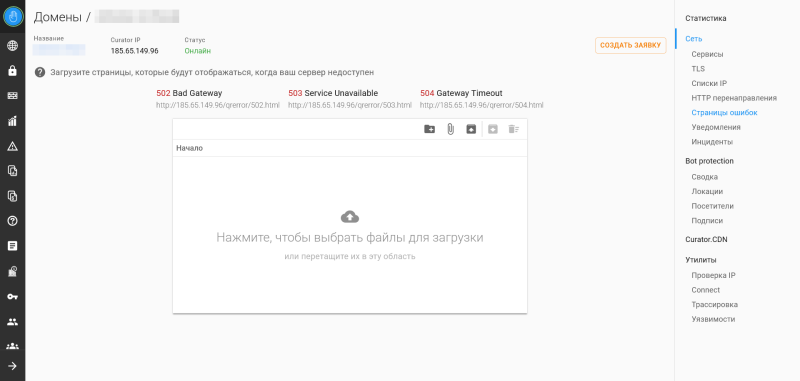The height and width of the screenshot is (381, 800).
Task: Open the warning triangle icon in sidebar
Action: pos(12,146)
